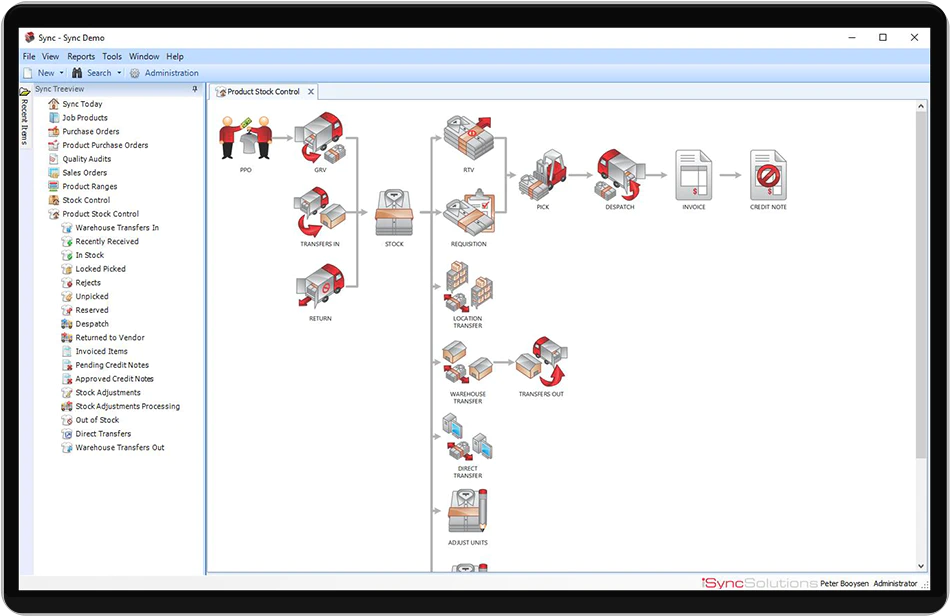This screenshot has height=616, width=951.
Task: Open Direct Transfers tree item
Action: pyautogui.click(x=103, y=434)
